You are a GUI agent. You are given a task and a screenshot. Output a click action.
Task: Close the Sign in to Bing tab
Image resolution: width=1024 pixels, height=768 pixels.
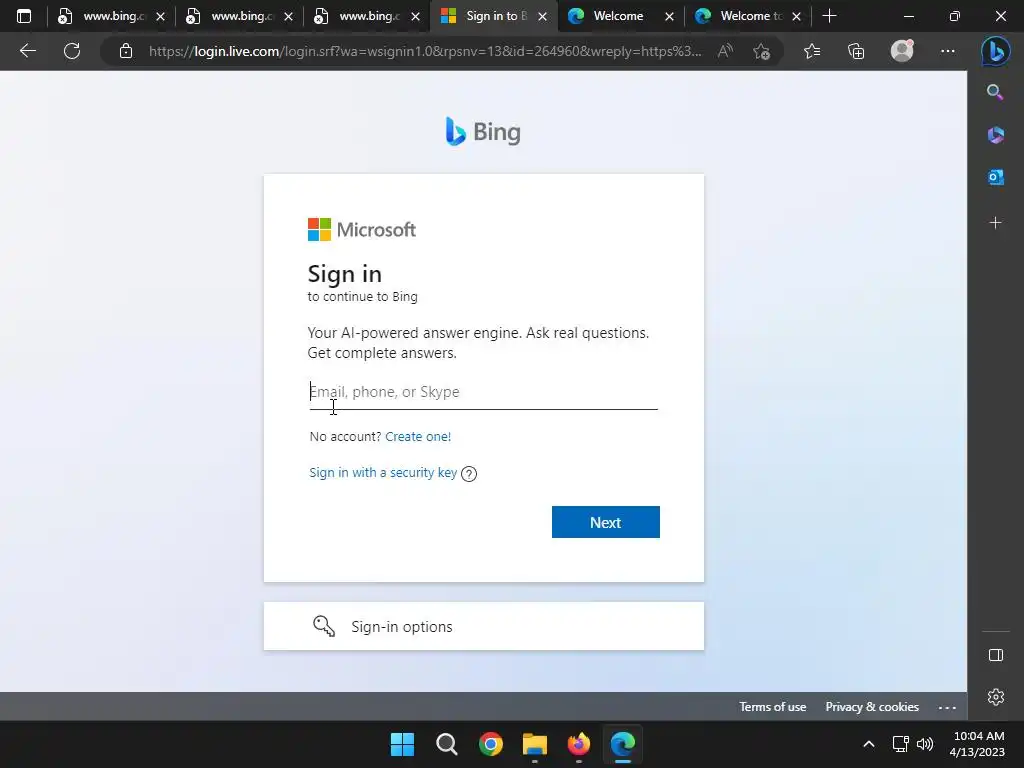pyautogui.click(x=542, y=16)
